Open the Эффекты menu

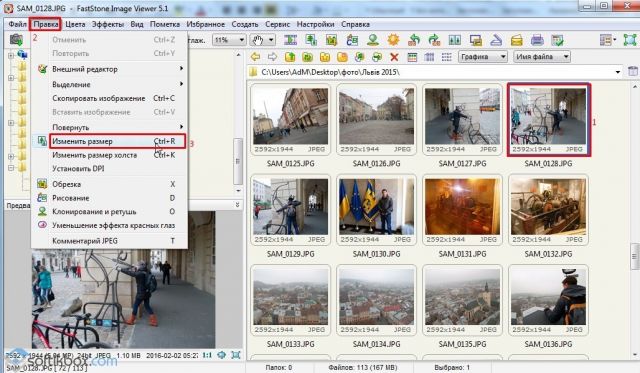point(108,24)
